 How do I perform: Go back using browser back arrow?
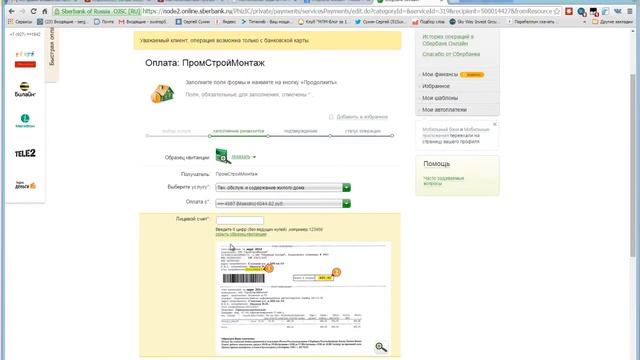(11, 11)
